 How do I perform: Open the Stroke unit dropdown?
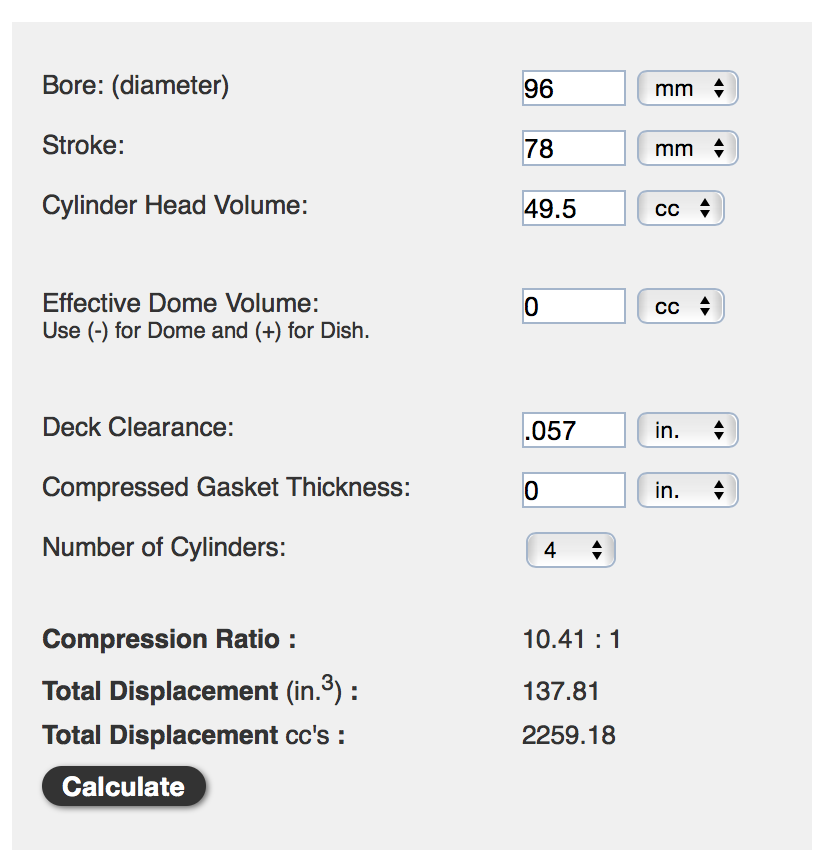[688, 149]
